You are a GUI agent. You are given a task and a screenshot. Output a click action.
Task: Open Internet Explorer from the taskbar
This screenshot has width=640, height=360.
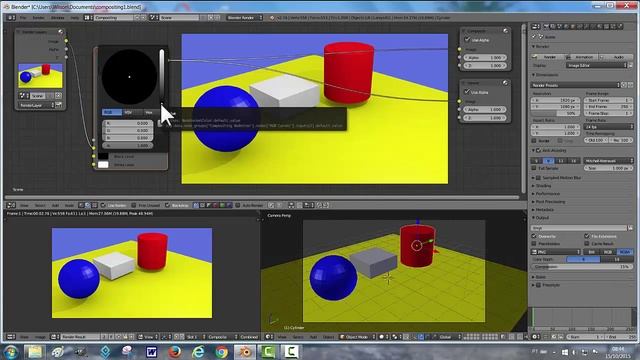(198, 351)
